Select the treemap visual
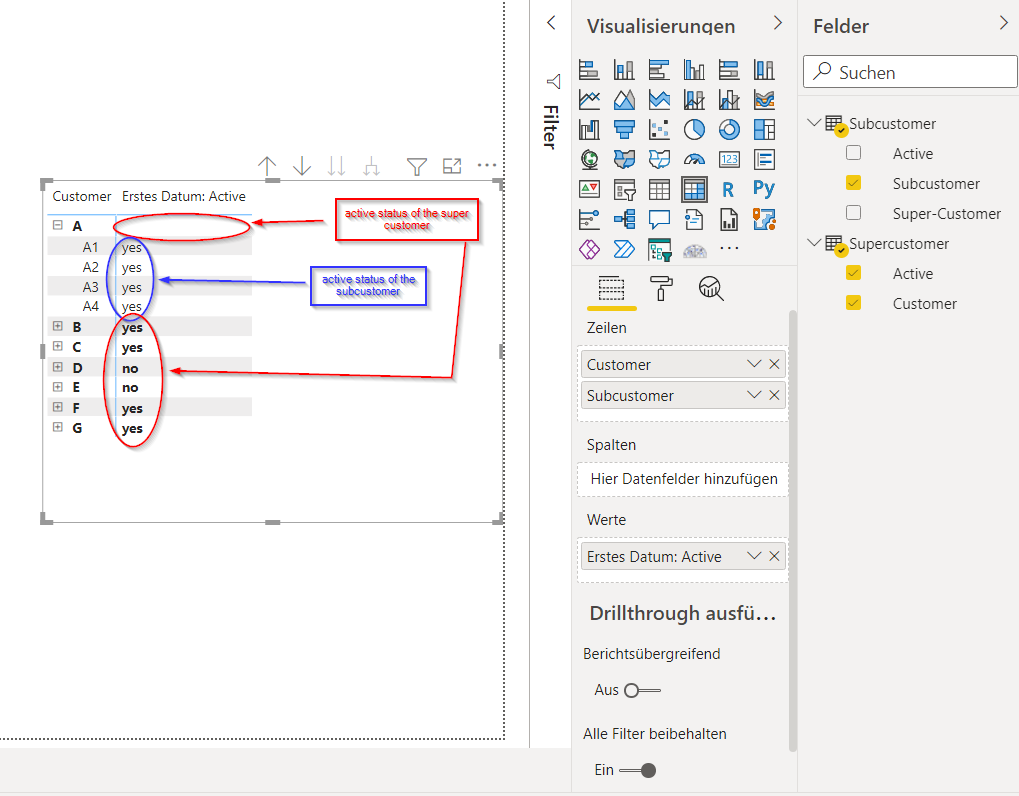Screen dimensions: 1019x796 click(764, 129)
